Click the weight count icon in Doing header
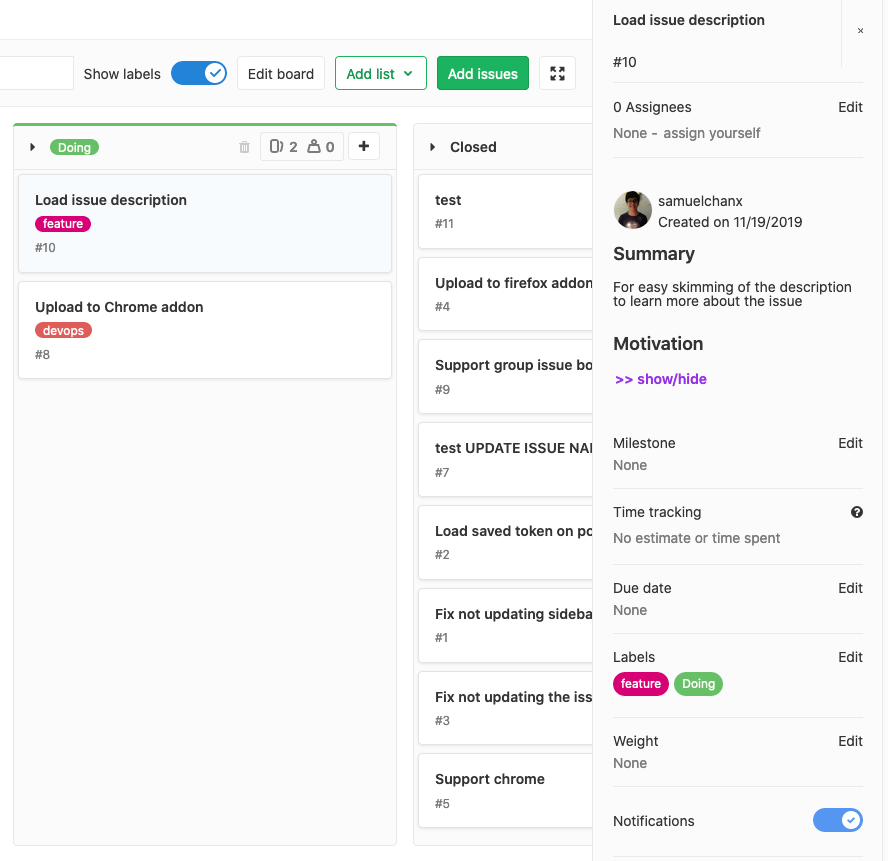The image size is (888, 861). 313,147
